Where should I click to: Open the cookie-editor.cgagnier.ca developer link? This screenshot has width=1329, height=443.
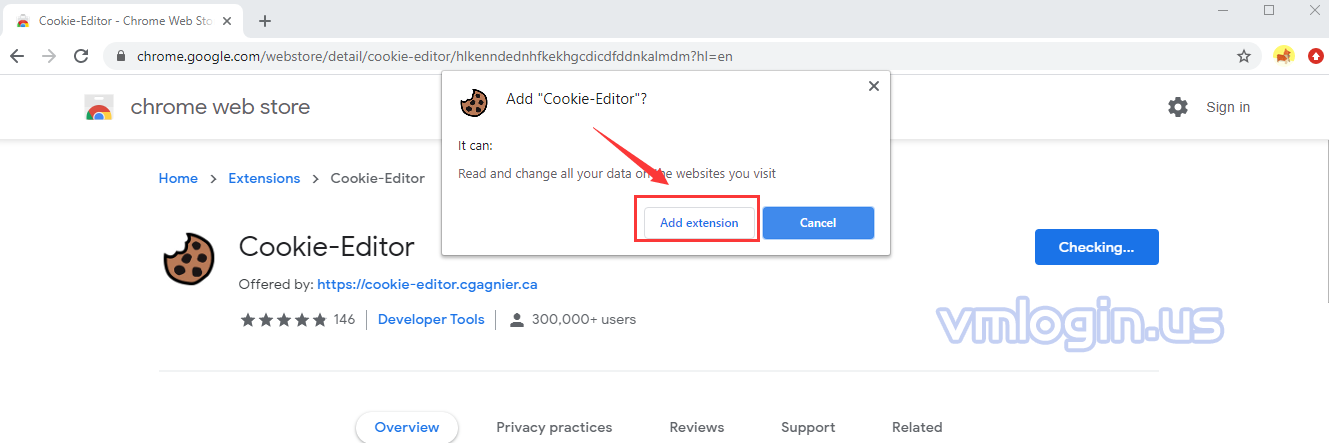click(x=427, y=284)
